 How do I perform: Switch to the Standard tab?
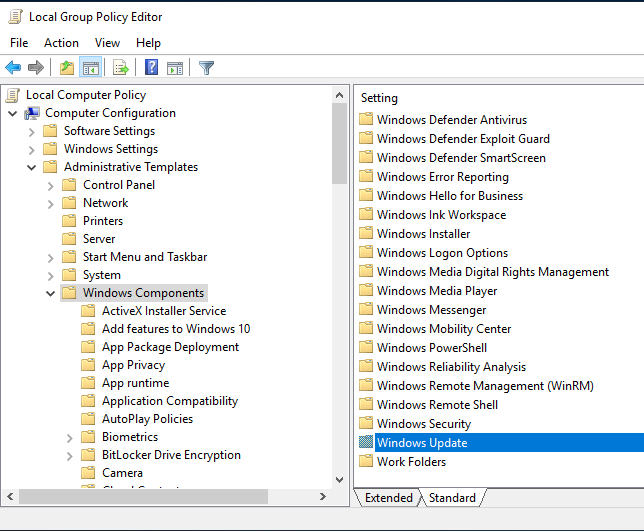[x=452, y=498]
